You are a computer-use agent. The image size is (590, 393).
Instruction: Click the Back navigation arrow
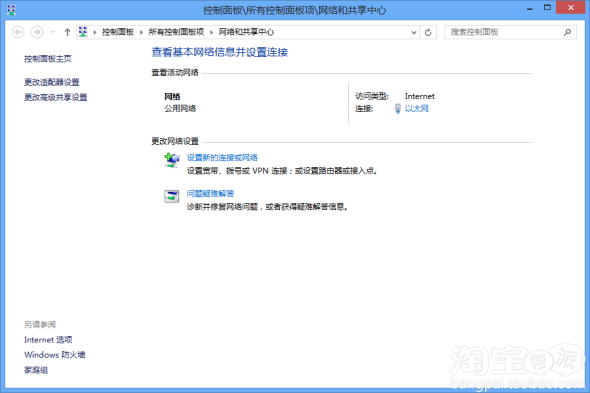pos(18,32)
